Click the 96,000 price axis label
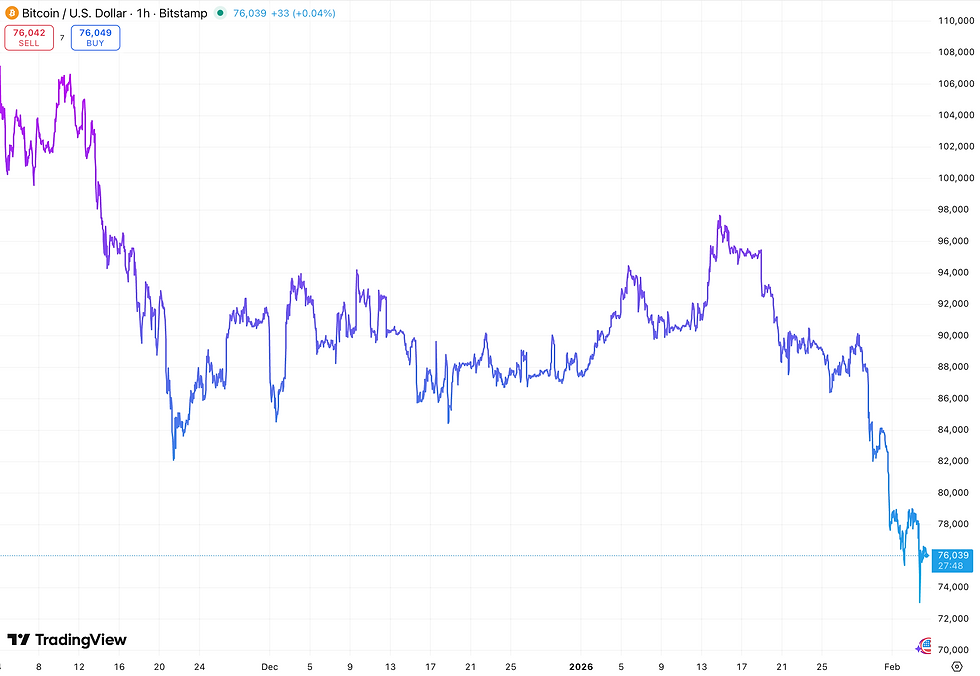Image resolution: width=980 pixels, height=676 pixels. 954,241
